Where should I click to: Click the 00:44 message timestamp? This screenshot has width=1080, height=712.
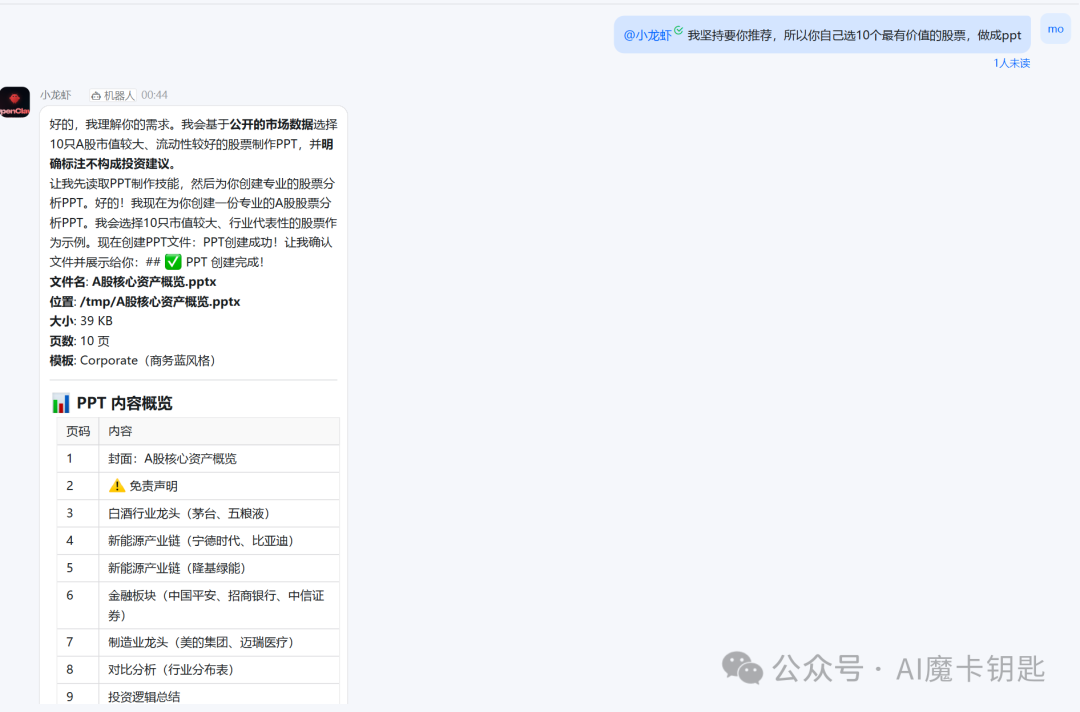pyautogui.click(x=154, y=95)
